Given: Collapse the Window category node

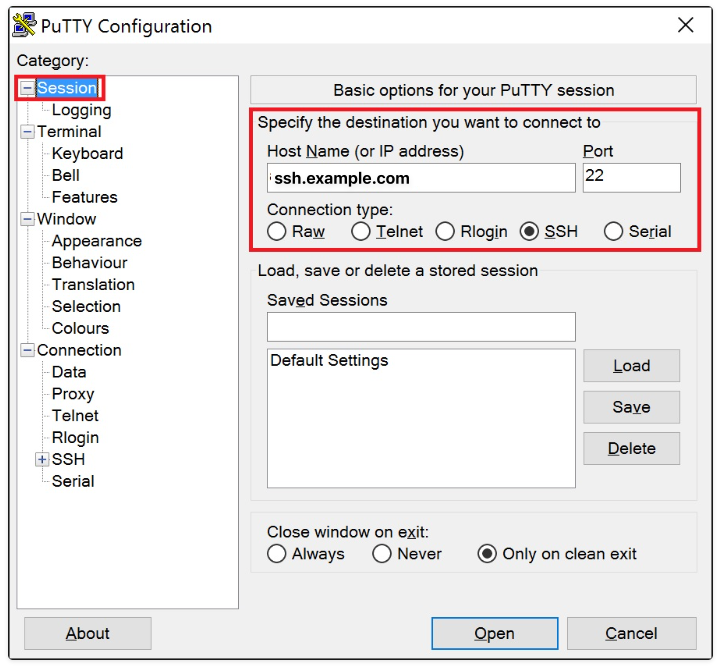Looking at the screenshot, I should (27, 220).
